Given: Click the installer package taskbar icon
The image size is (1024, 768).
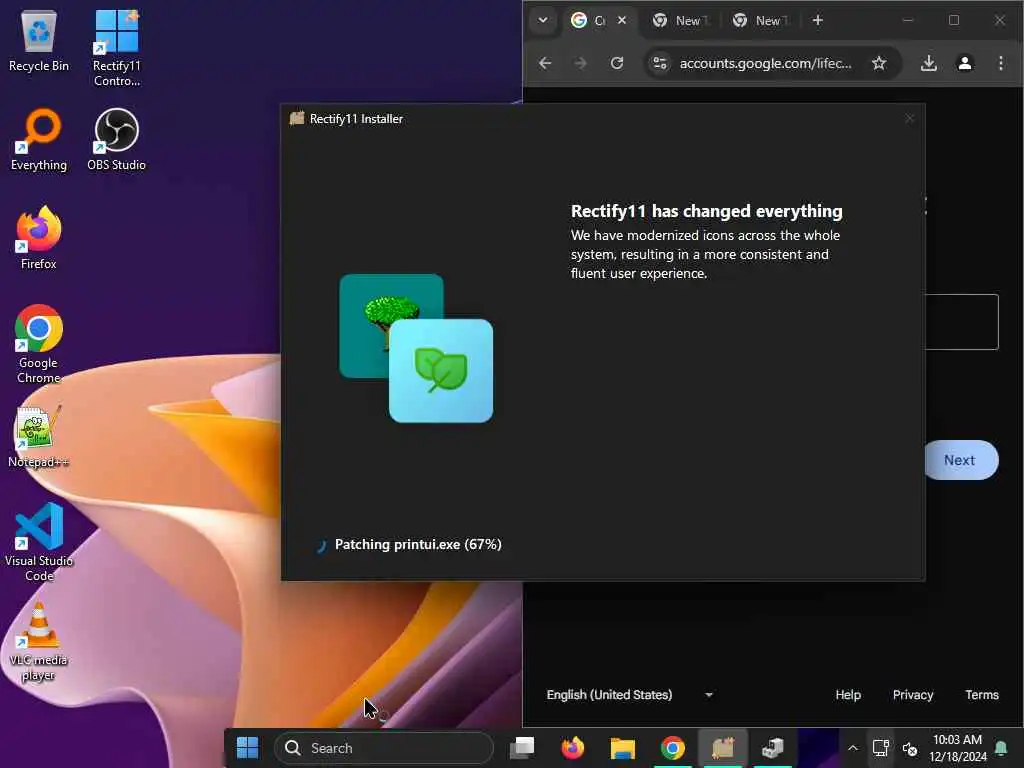Looking at the screenshot, I should point(773,748).
